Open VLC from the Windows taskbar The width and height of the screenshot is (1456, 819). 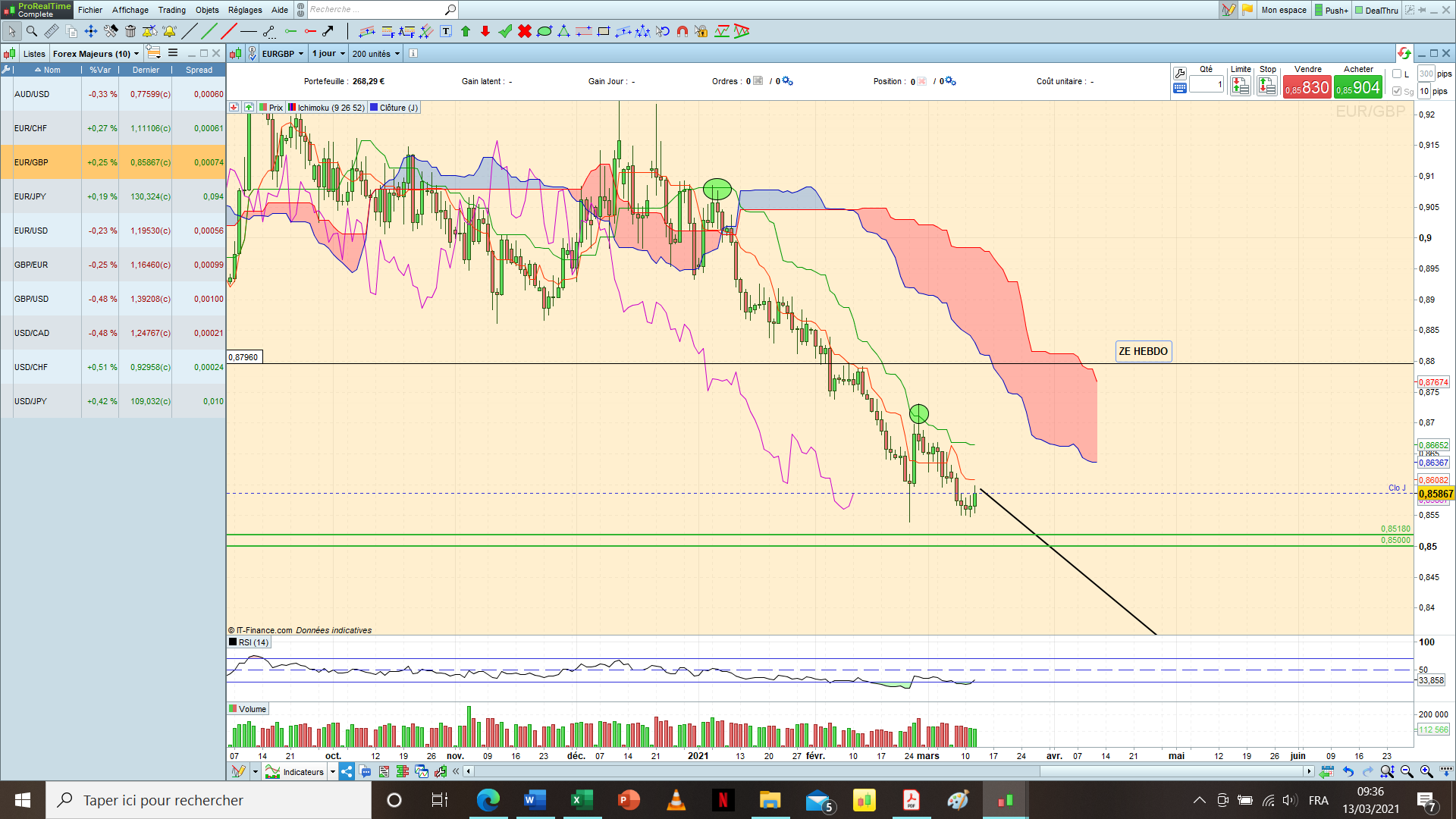(x=676, y=800)
